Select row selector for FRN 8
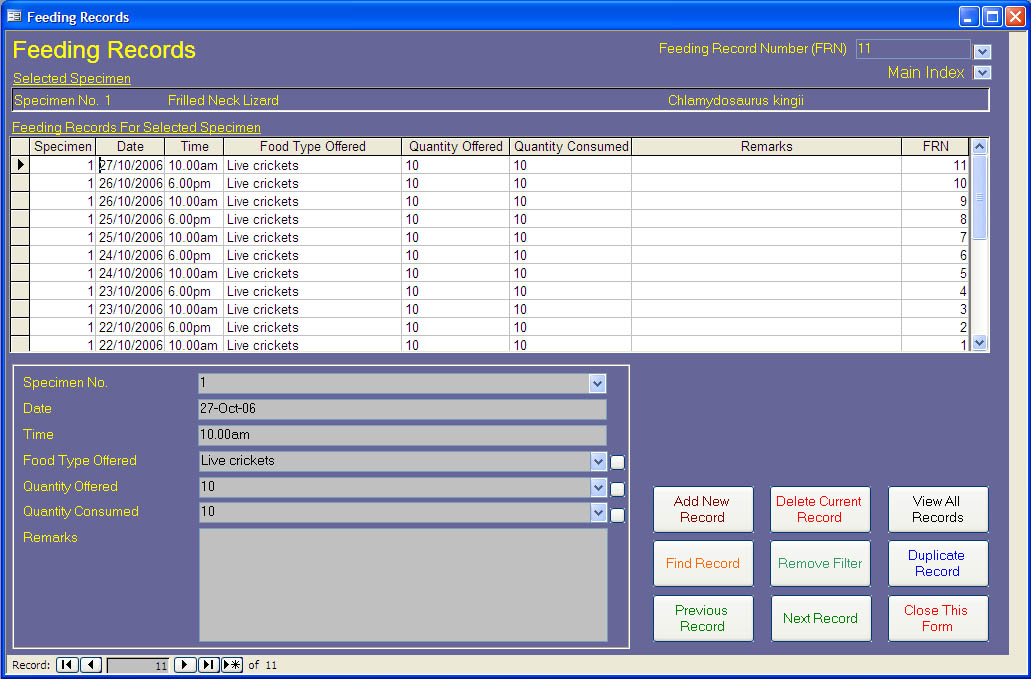The width and height of the screenshot is (1031, 679). [x=20, y=220]
